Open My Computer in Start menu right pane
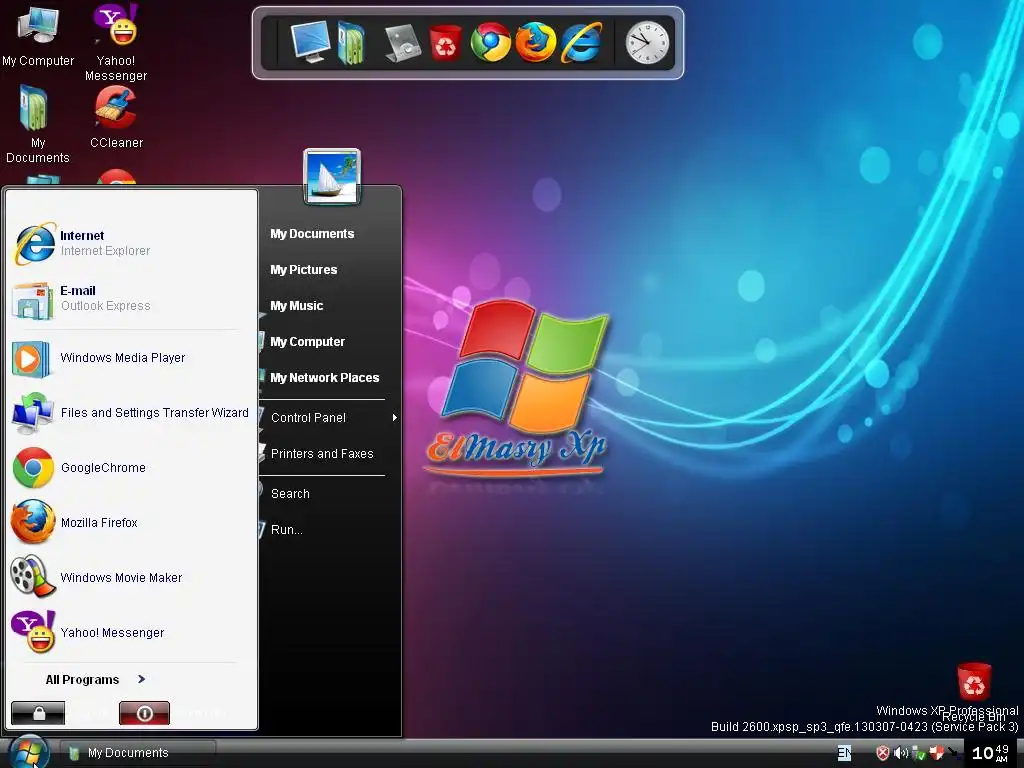The image size is (1024, 768). tap(308, 342)
